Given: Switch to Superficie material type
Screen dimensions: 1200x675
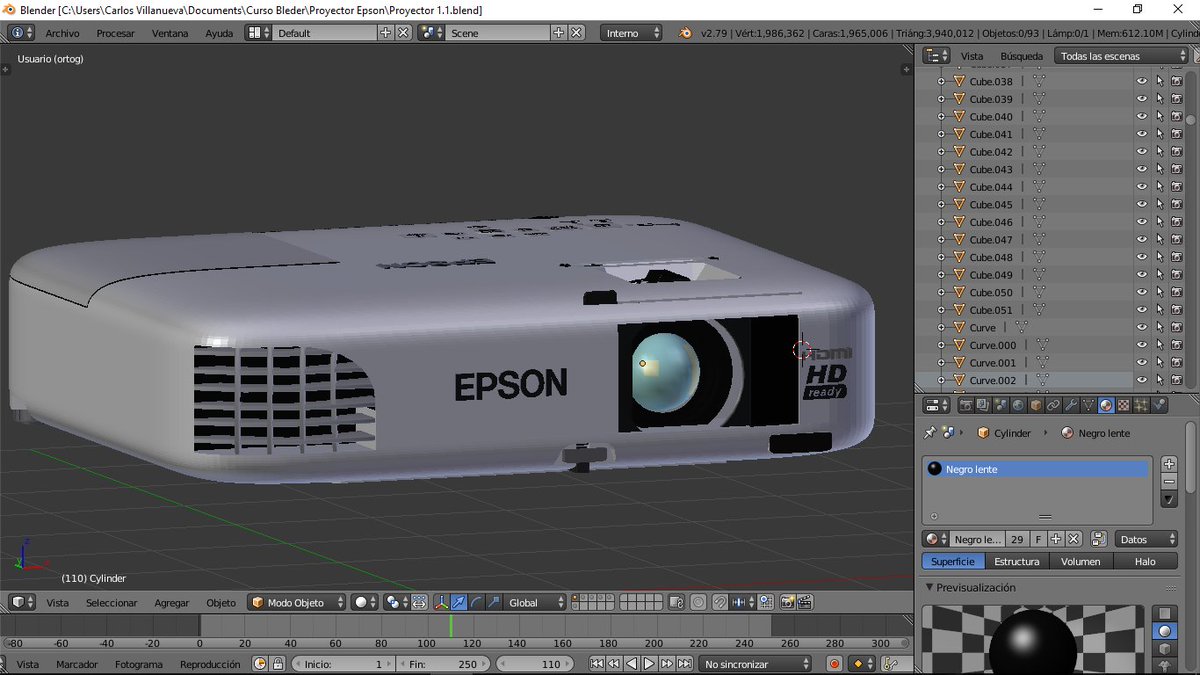Looking at the screenshot, I should (952, 561).
